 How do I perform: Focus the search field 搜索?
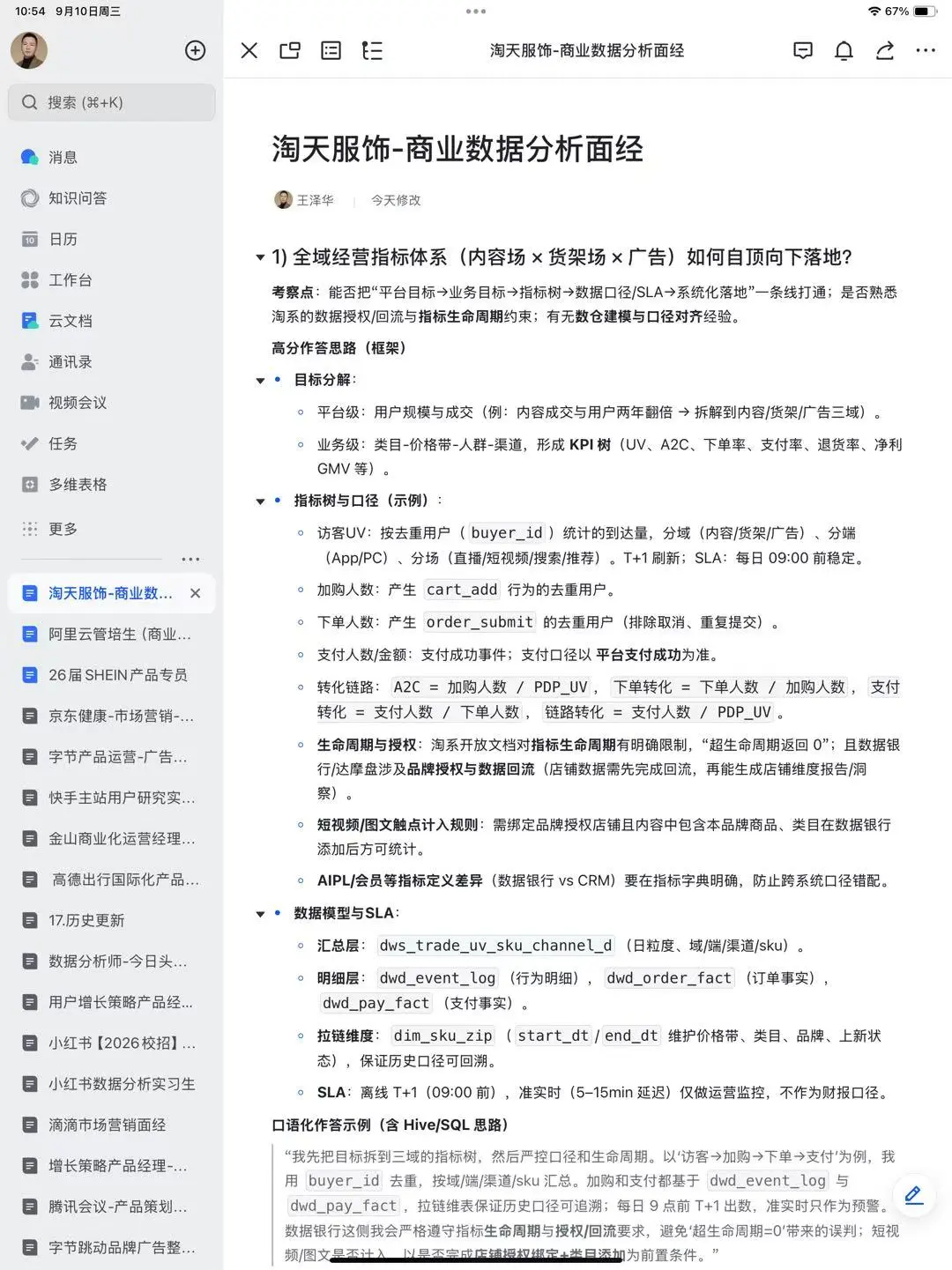pyautogui.click(x=112, y=102)
